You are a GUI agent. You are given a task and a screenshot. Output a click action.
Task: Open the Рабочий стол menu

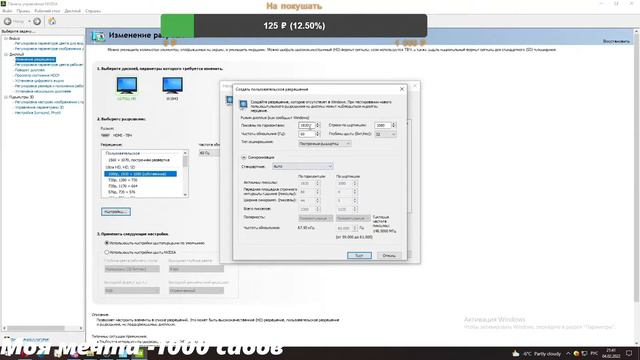click(47, 11)
